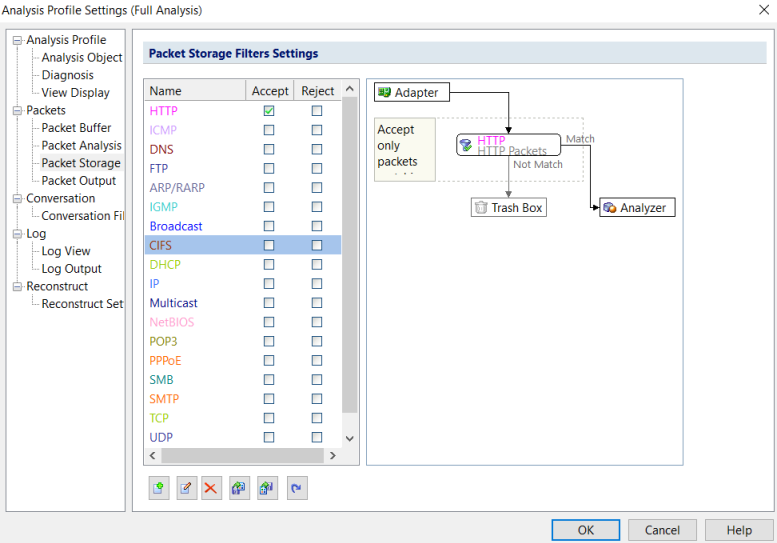Go to Packet Buffer settings
Viewport: 777px width, 543px height.
pyautogui.click(x=76, y=128)
